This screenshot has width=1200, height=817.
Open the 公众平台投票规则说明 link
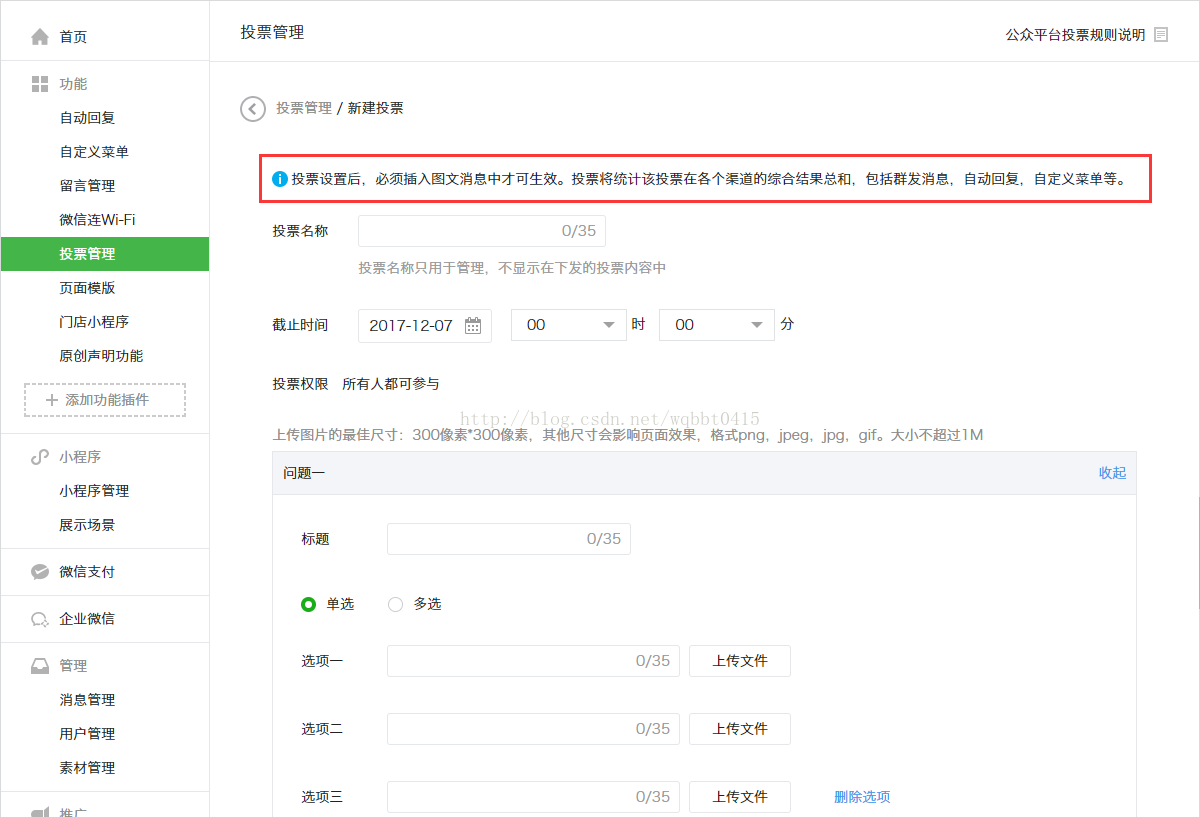[x=1075, y=34]
